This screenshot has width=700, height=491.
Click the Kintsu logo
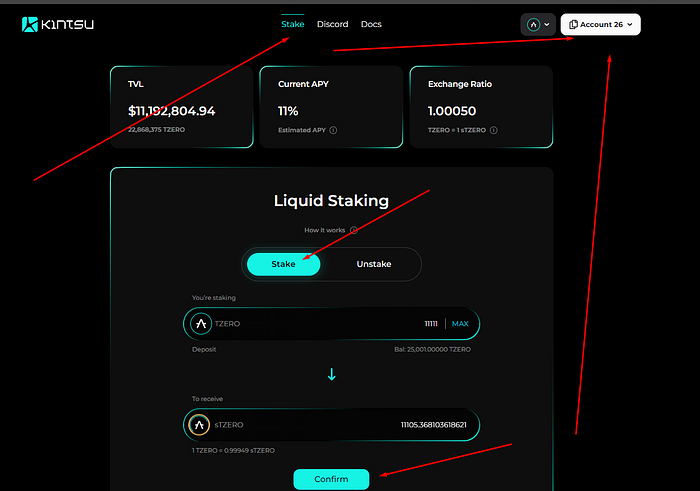[58, 24]
